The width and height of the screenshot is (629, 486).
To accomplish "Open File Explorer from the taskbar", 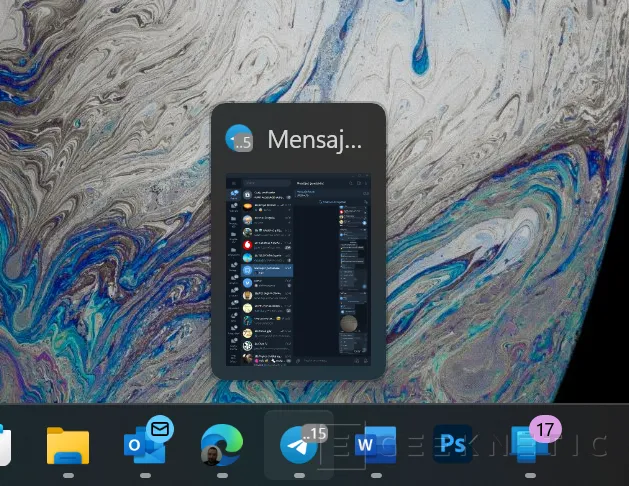I will [x=68, y=445].
